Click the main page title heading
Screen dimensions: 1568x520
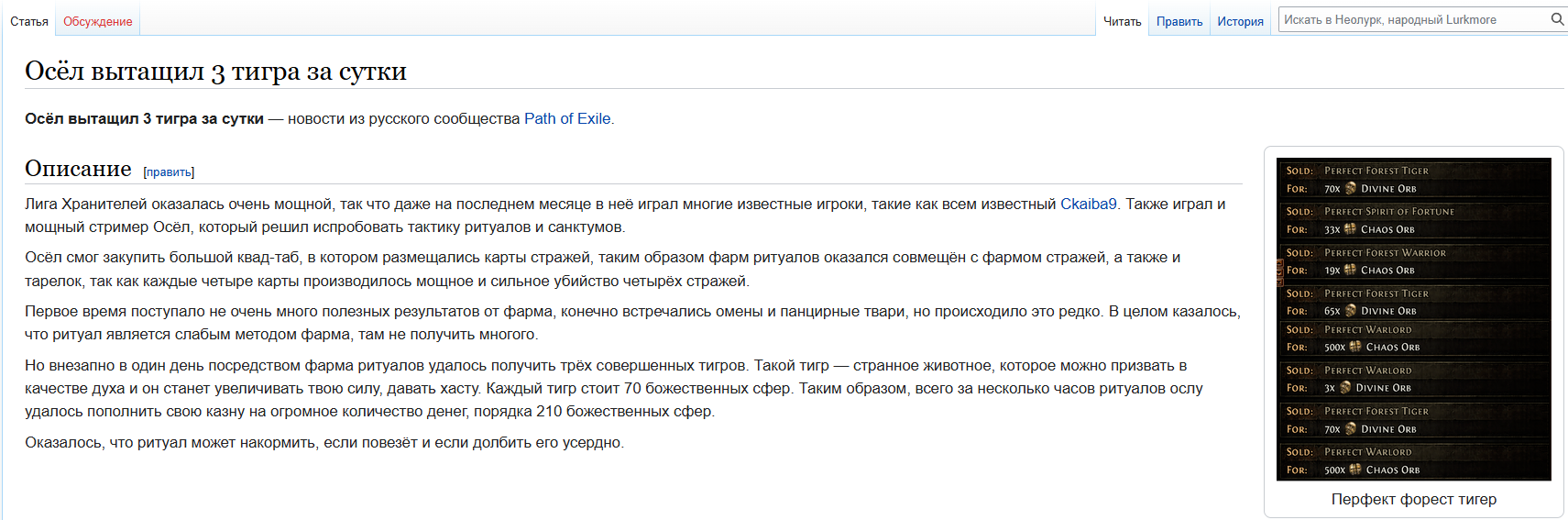point(215,71)
